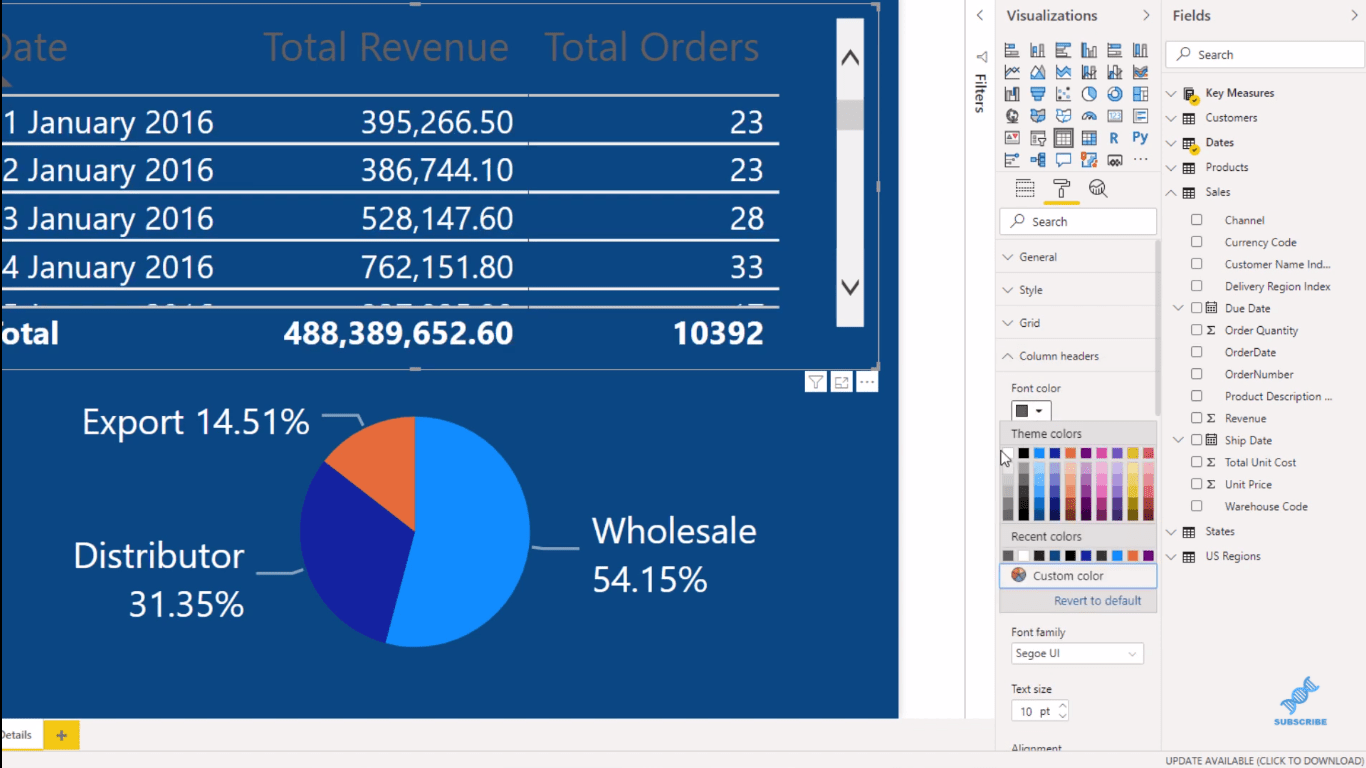Expand the US Regions table

[1171, 556]
